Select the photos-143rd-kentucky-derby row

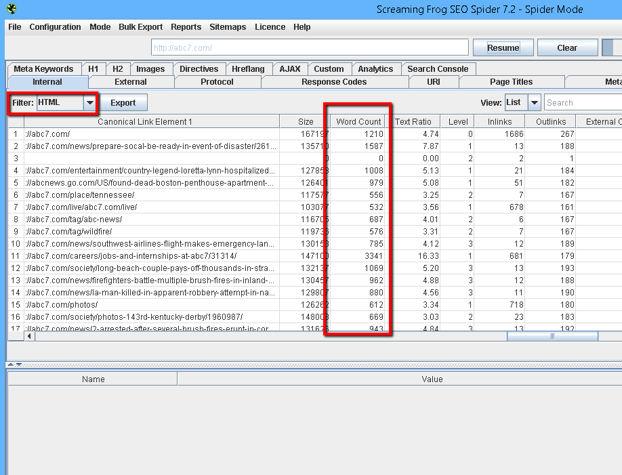pyautogui.click(x=315, y=317)
